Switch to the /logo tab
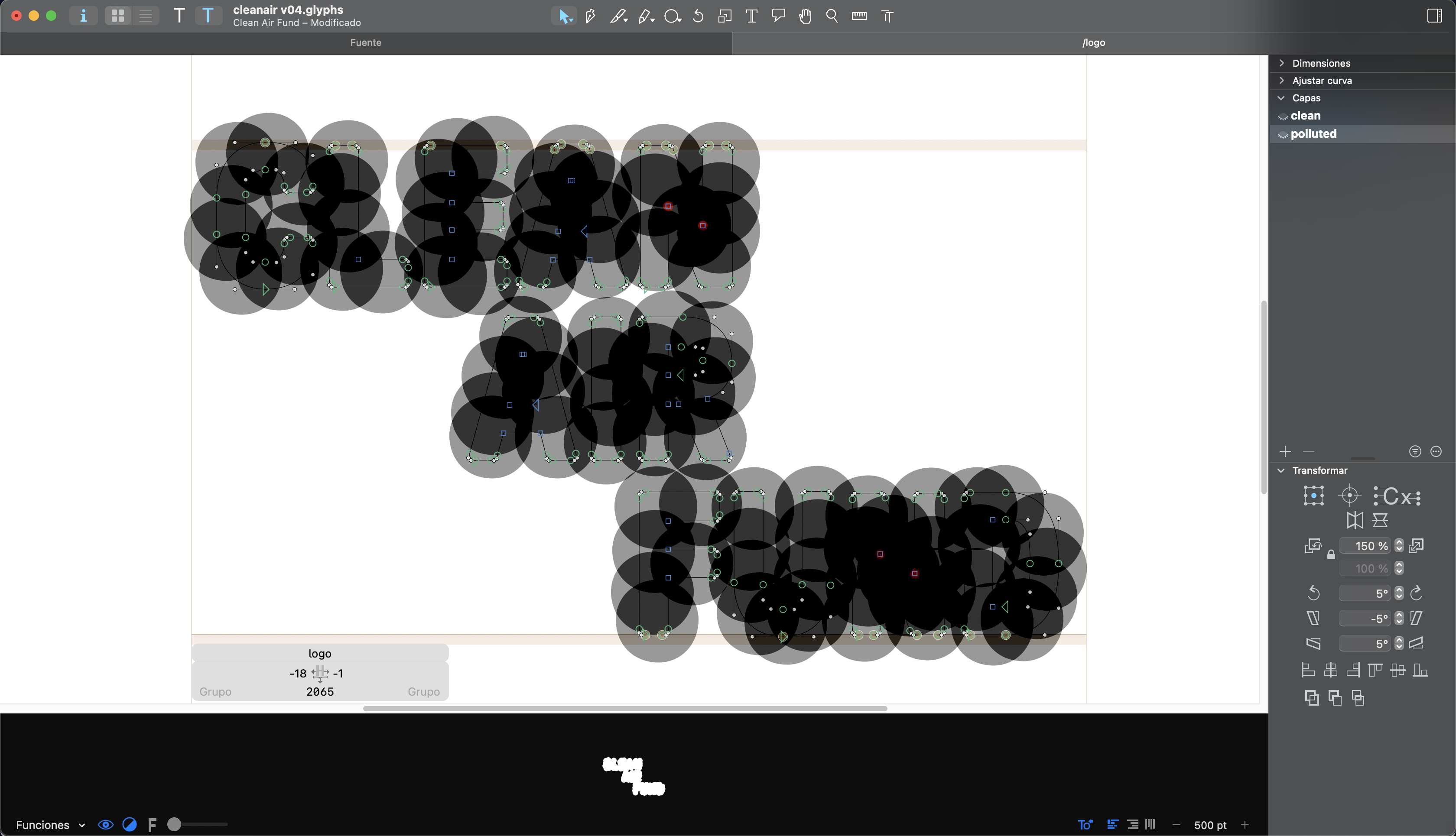The width and height of the screenshot is (1456, 836). click(x=1094, y=42)
